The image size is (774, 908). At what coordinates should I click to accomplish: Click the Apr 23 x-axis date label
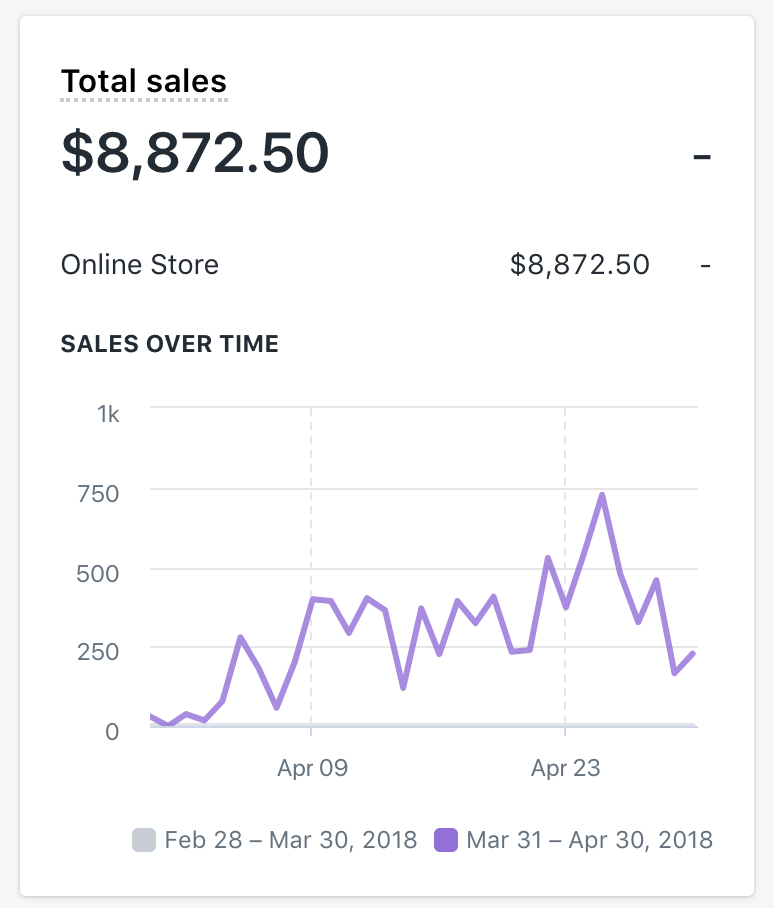[566, 769]
